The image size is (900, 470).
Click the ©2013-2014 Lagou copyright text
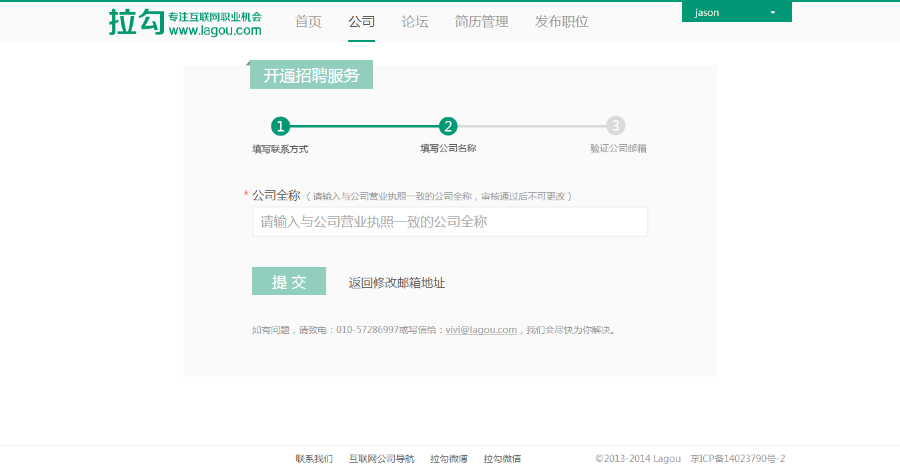coord(638,459)
